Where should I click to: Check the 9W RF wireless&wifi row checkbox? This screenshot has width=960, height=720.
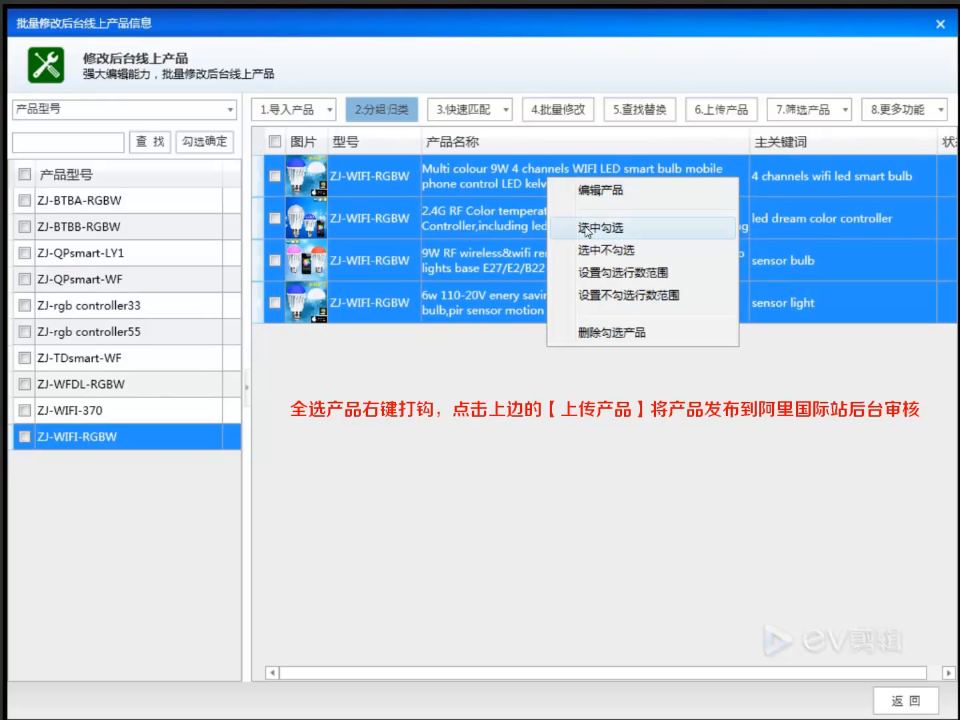point(275,261)
